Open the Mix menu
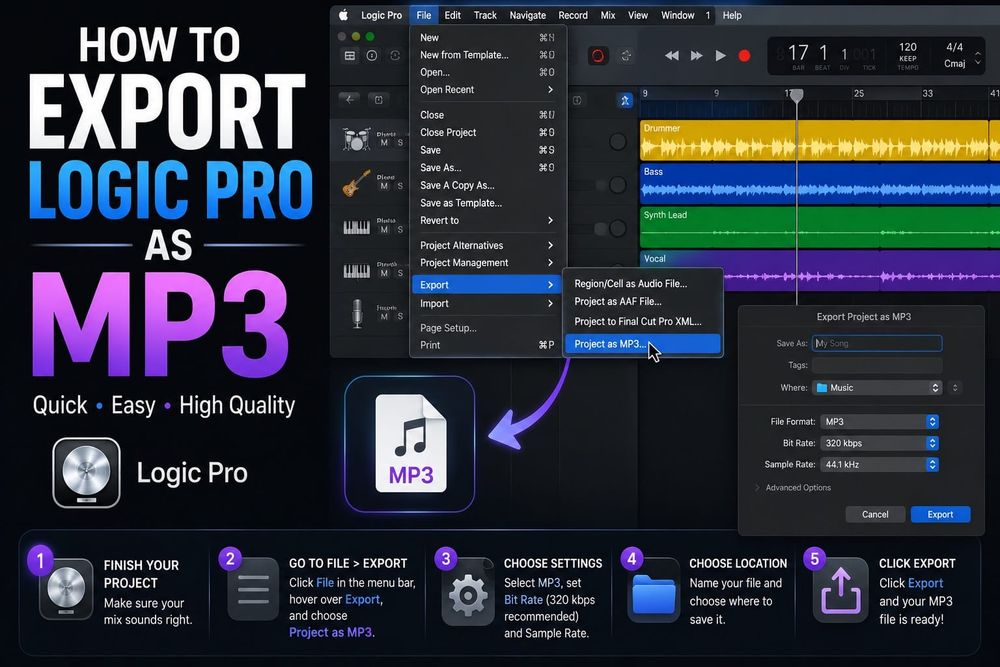The width and height of the screenshot is (1000, 667). coord(608,15)
